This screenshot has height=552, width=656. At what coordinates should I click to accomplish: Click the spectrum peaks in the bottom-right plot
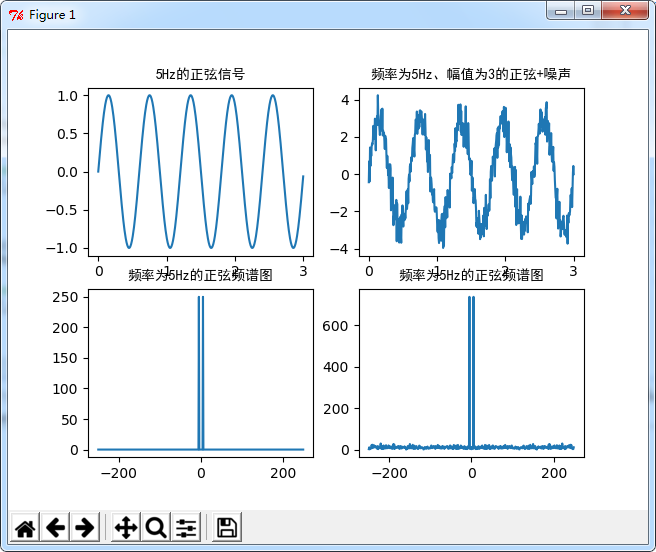pos(472,372)
